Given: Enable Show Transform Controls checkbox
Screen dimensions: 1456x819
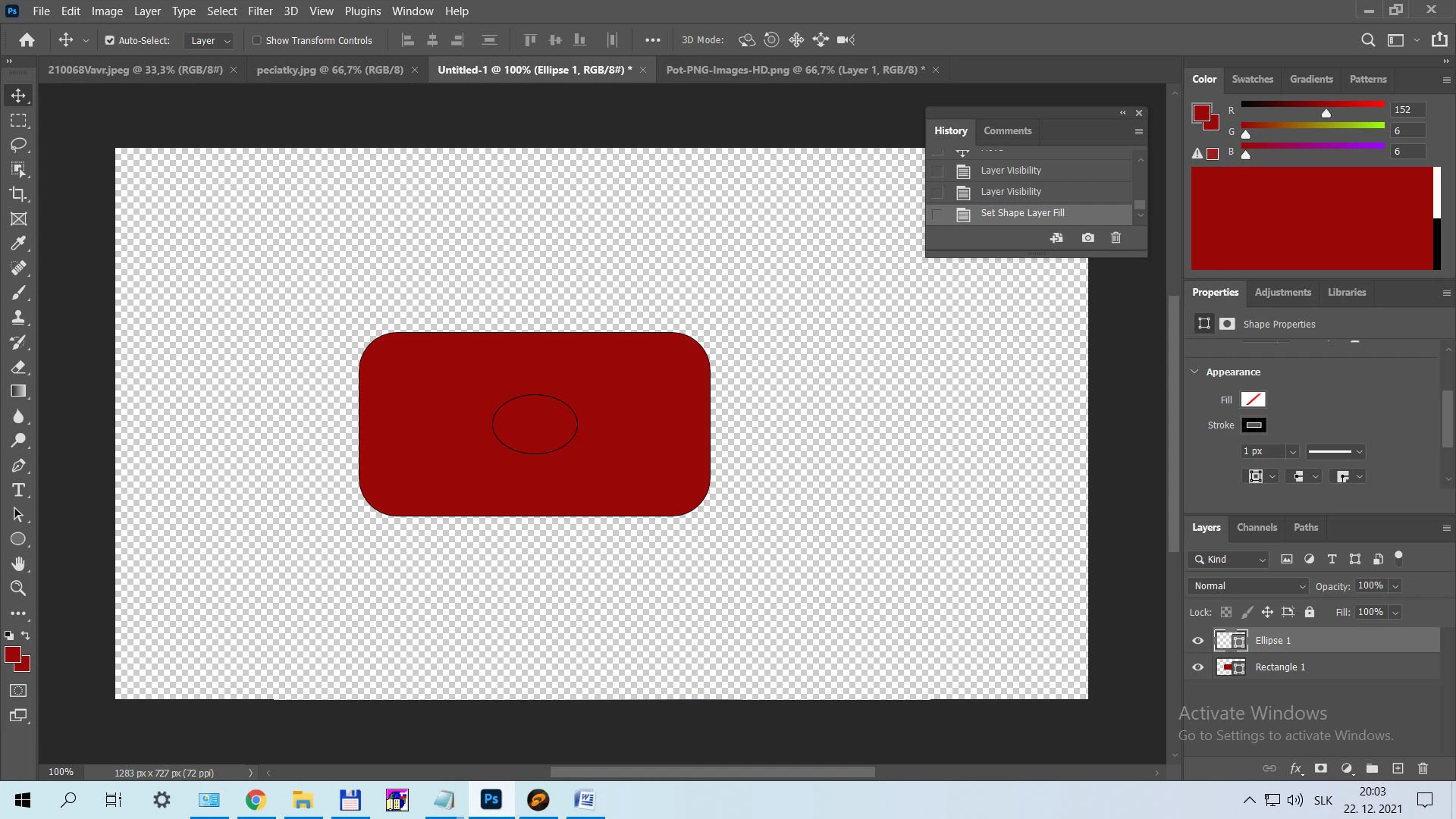Looking at the screenshot, I should pyautogui.click(x=257, y=41).
